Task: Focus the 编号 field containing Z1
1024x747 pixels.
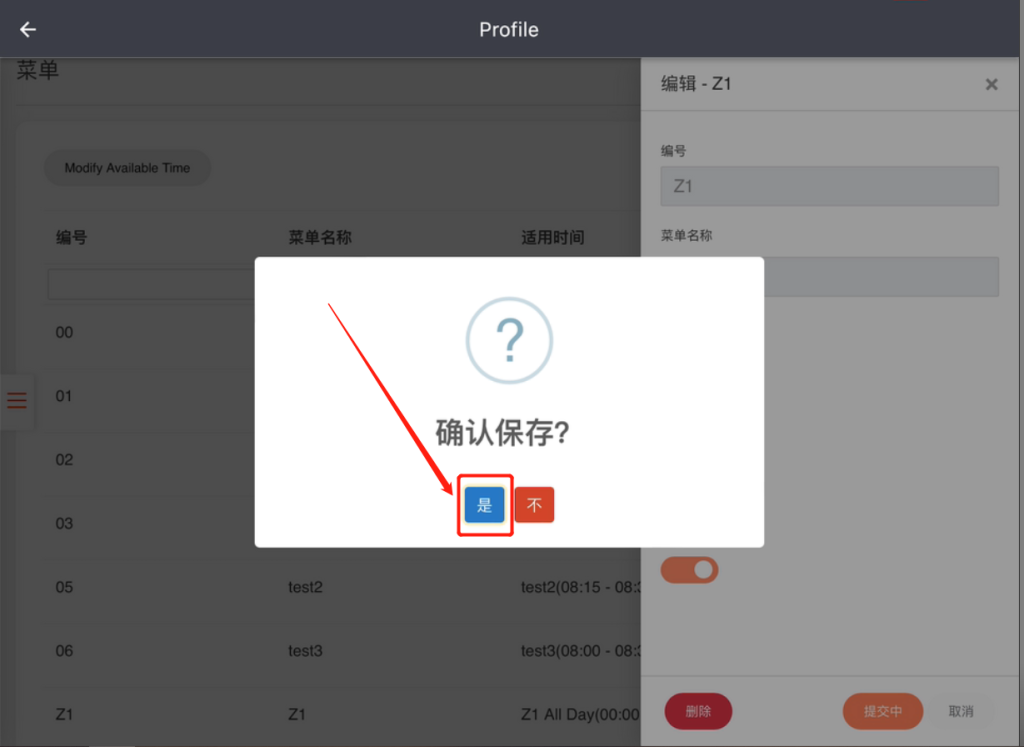Action: coord(829,186)
